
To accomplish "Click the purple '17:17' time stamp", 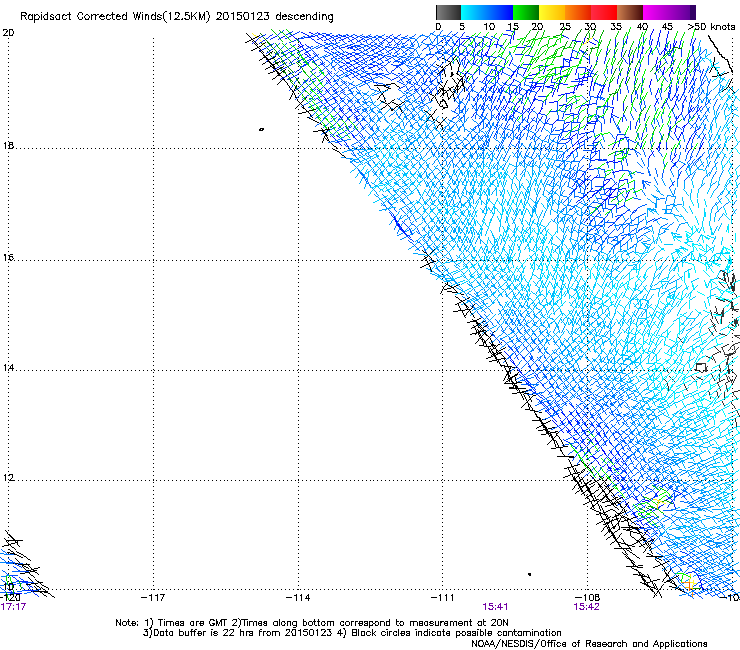I will (x=13, y=607).
